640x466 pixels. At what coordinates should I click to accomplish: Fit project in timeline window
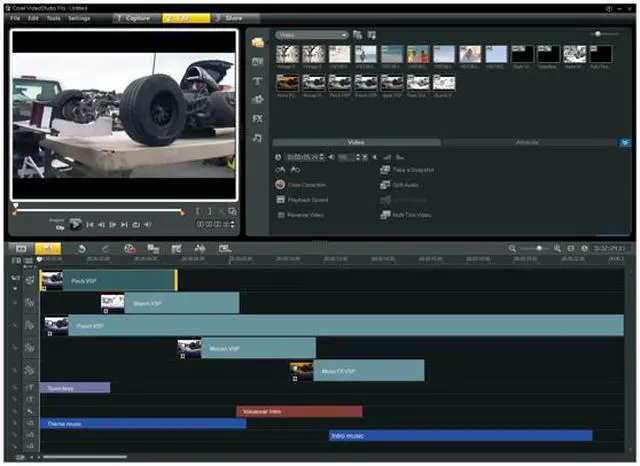[571, 249]
